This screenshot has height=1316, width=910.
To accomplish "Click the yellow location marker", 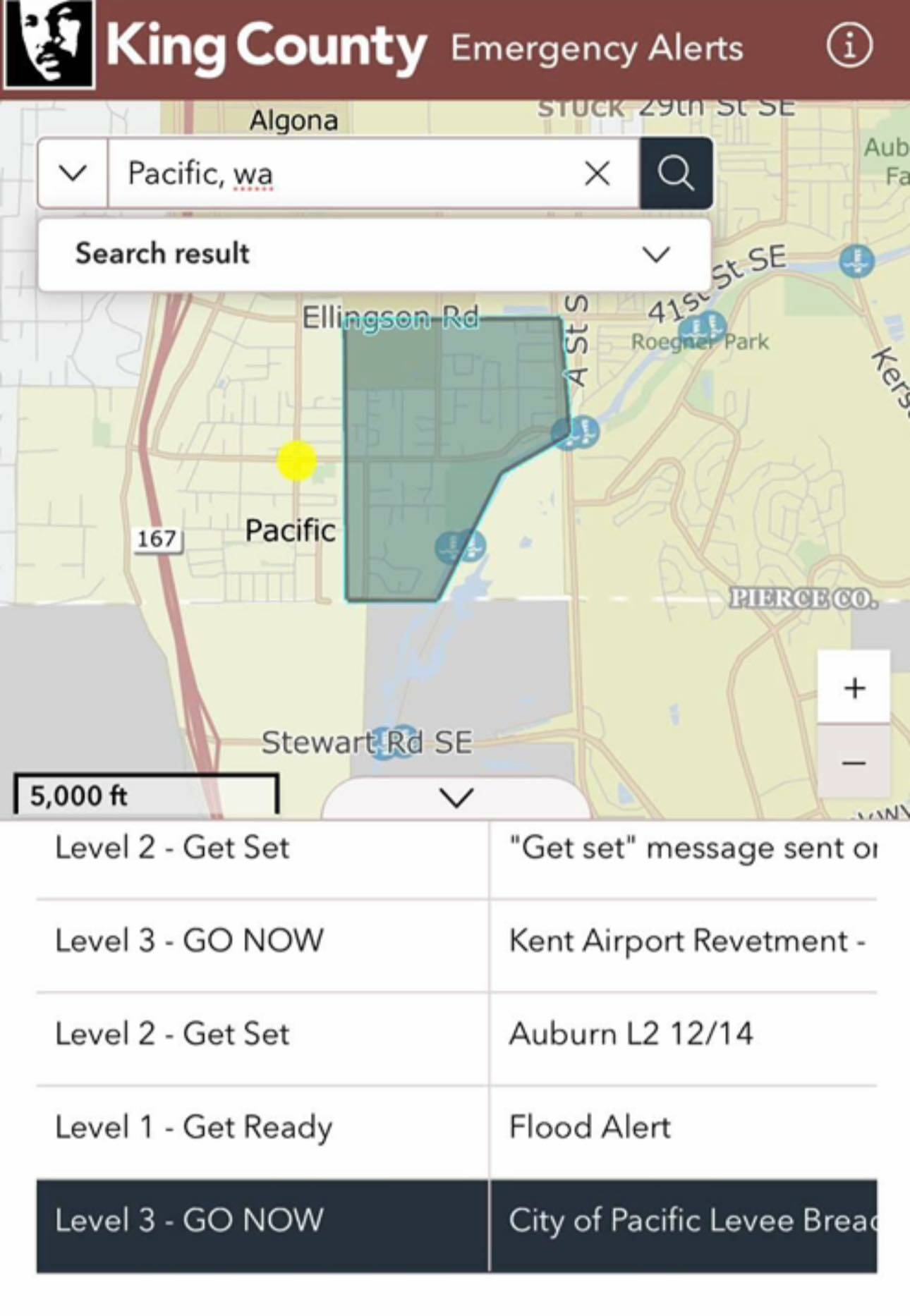I will [x=297, y=461].
